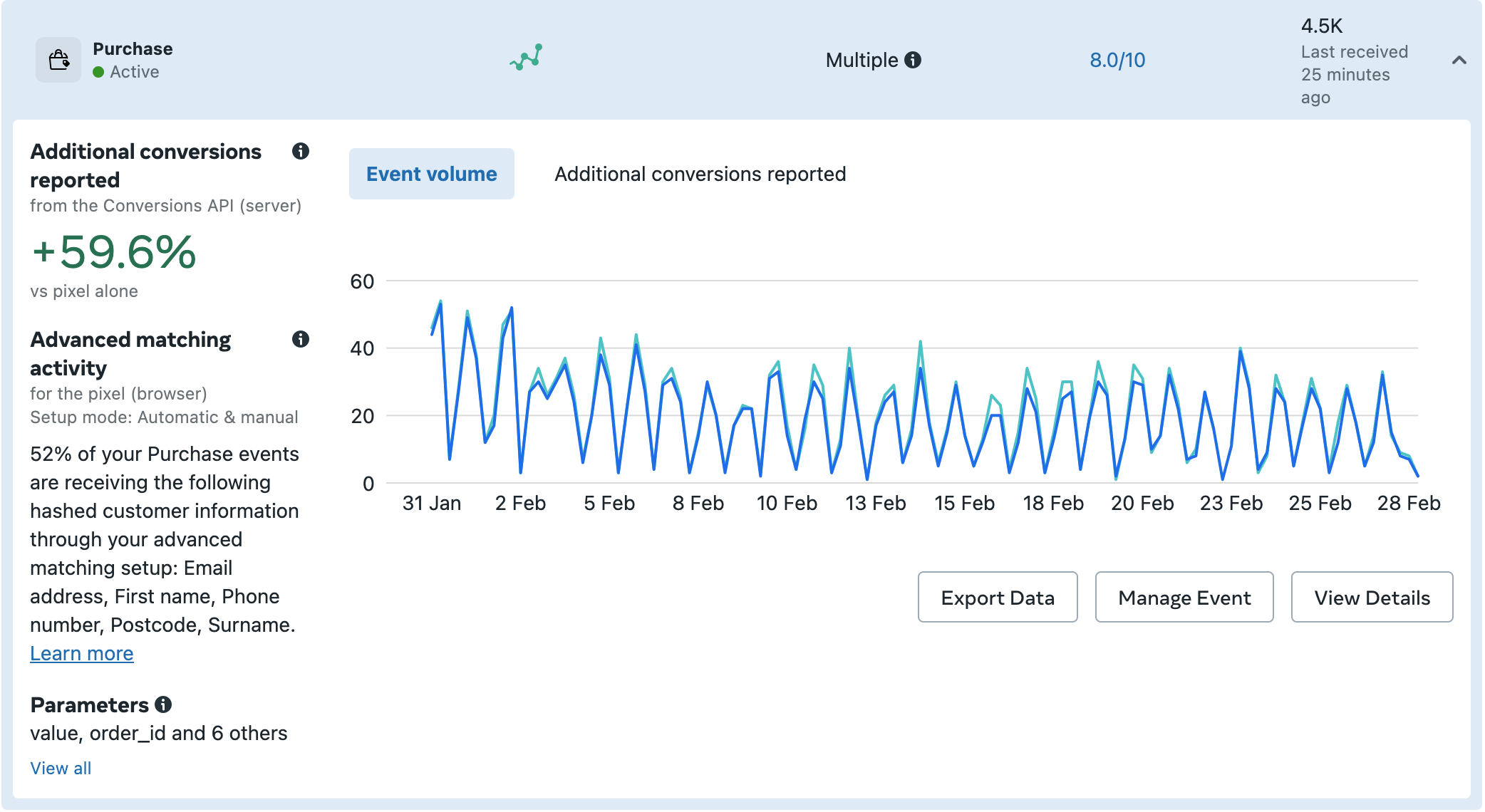
Task: Click the Purchase shopping bag icon
Action: (58, 60)
